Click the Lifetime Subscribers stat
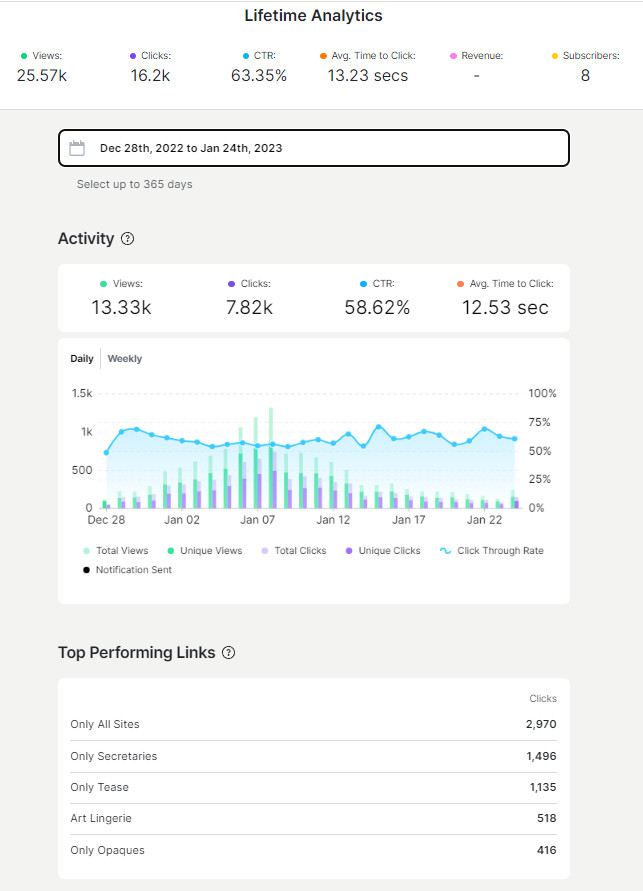 (x=585, y=75)
